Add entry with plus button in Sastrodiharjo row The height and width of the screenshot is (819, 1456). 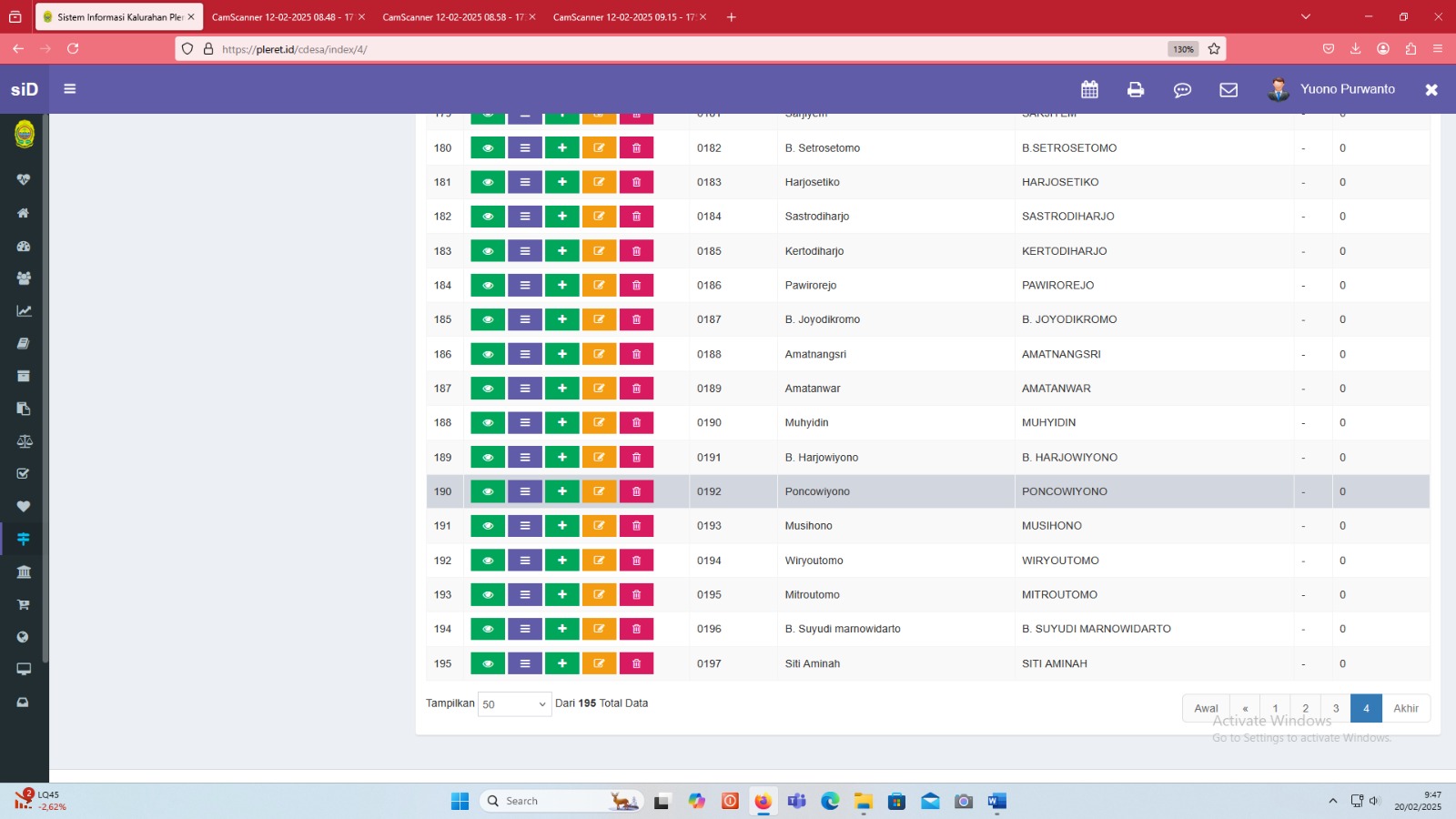[562, 217]
